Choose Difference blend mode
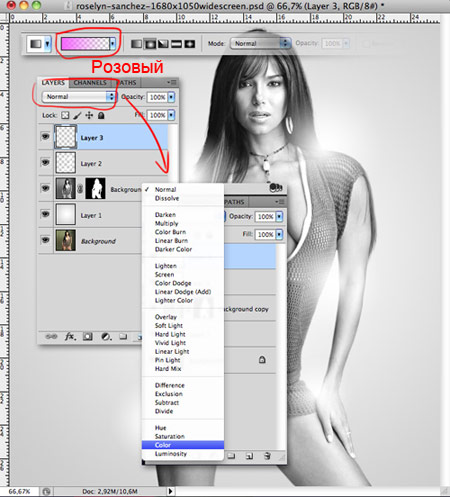Image resolution: width=450 pixels, height=497 pixels. (169, 385)
